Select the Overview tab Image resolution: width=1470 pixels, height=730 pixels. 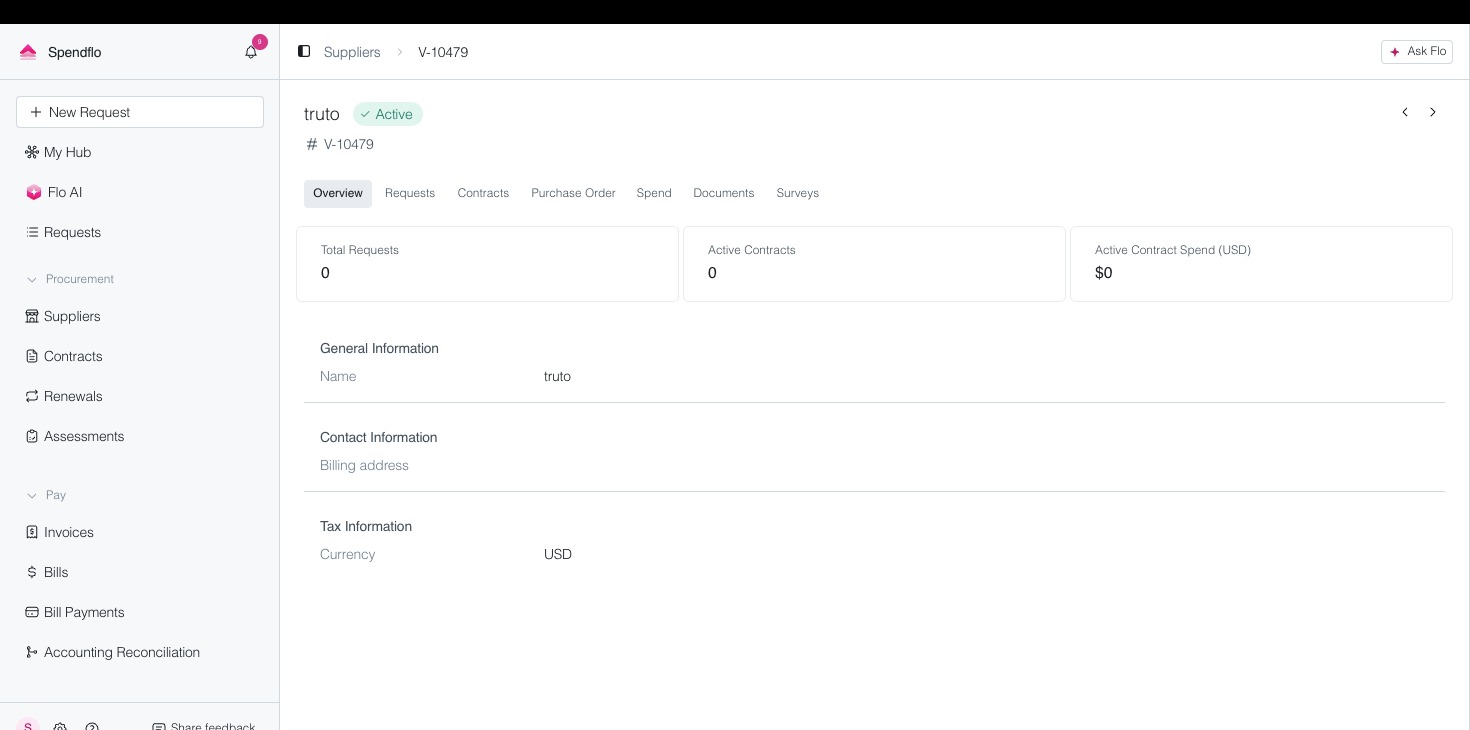coord(338,193)
